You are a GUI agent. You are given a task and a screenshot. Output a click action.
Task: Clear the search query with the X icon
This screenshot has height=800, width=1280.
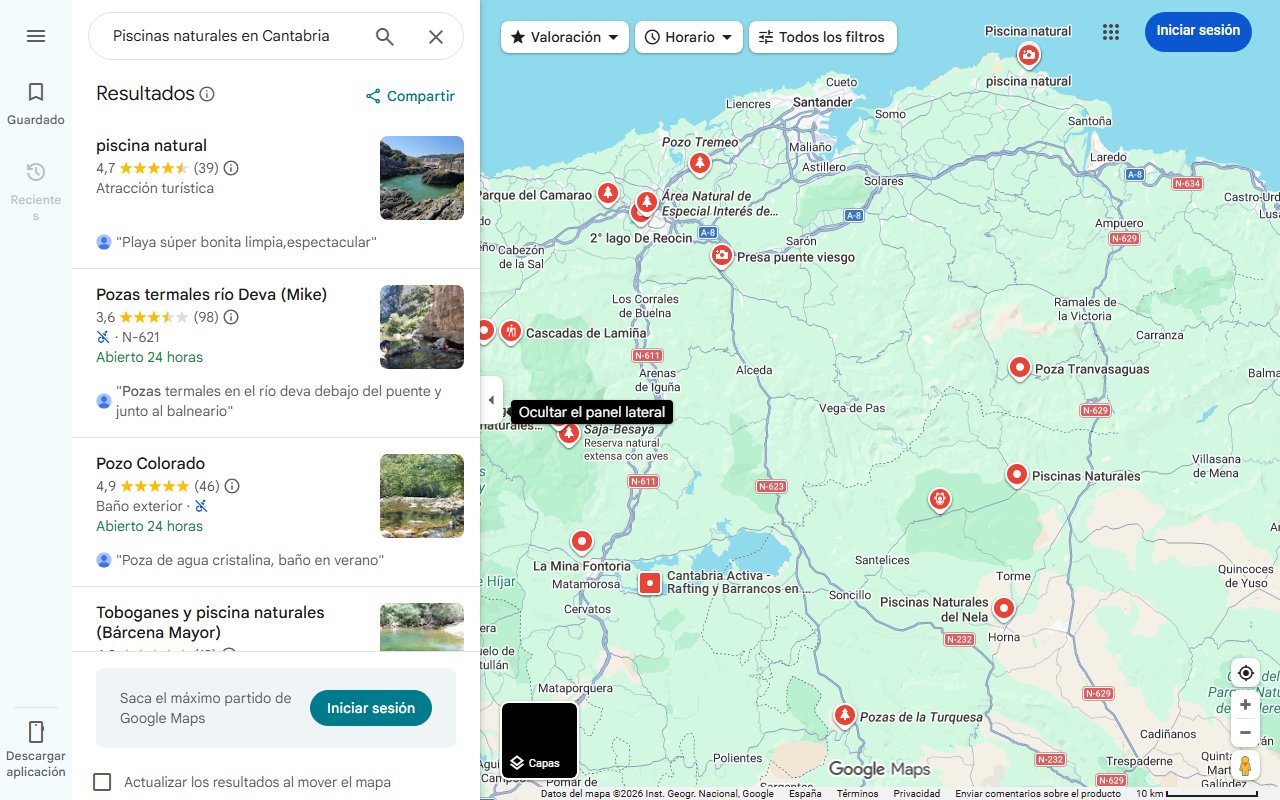point(436,35)
